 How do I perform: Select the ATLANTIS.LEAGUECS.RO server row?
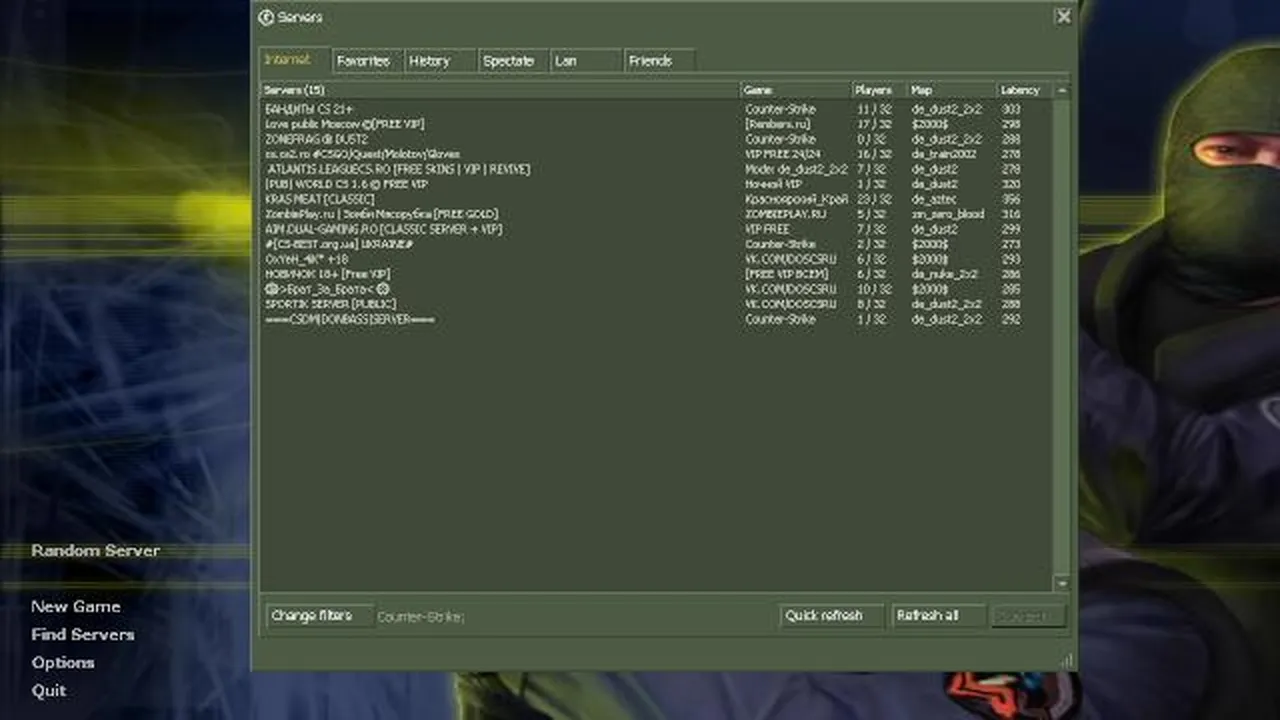click(x=656, y=169)
